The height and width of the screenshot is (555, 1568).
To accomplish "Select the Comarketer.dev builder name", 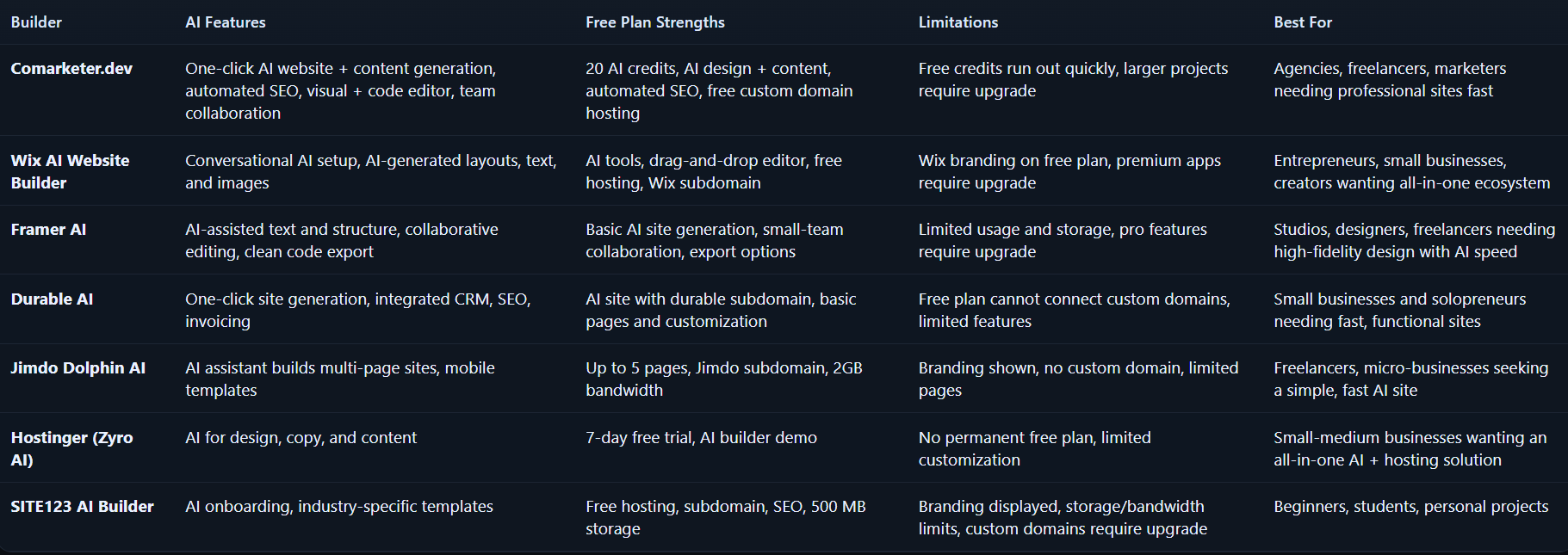I will 71,69.
